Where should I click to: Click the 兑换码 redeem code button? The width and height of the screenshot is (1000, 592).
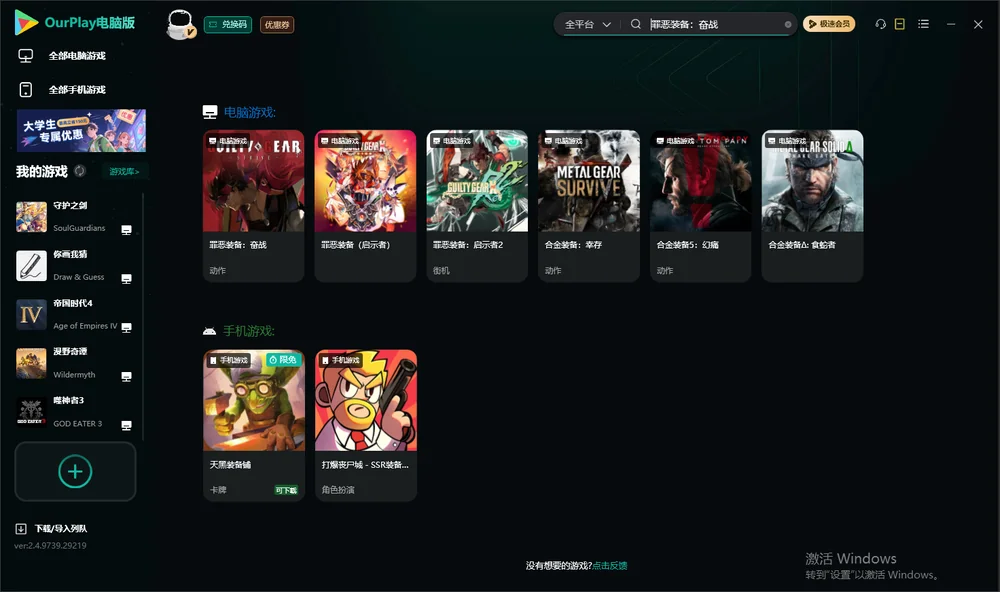click(228, 24)
